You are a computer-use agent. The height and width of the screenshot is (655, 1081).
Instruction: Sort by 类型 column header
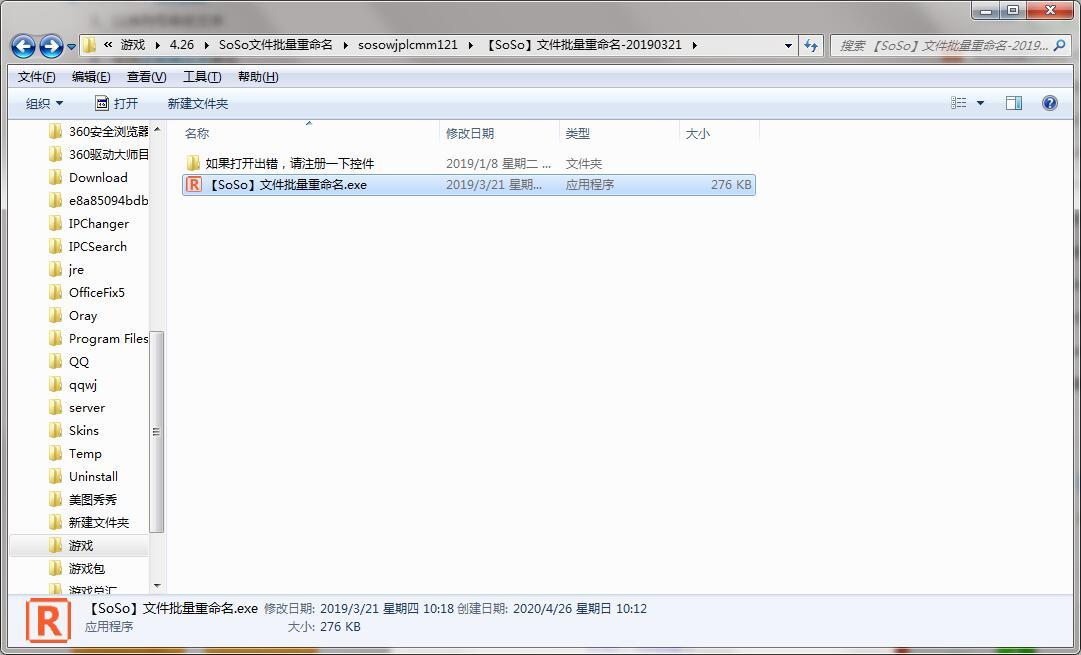pyautogui.click(x=578, y=133)
